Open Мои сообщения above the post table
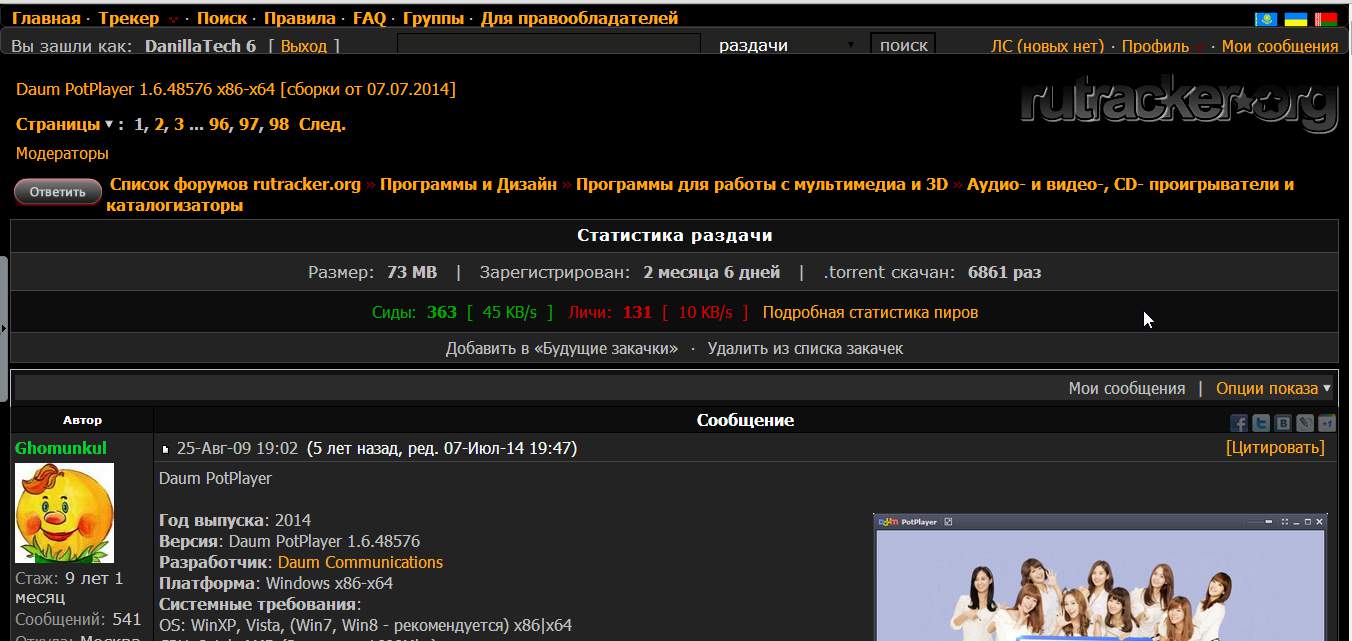This screenshot has height=641, width=1352. 1127,388
